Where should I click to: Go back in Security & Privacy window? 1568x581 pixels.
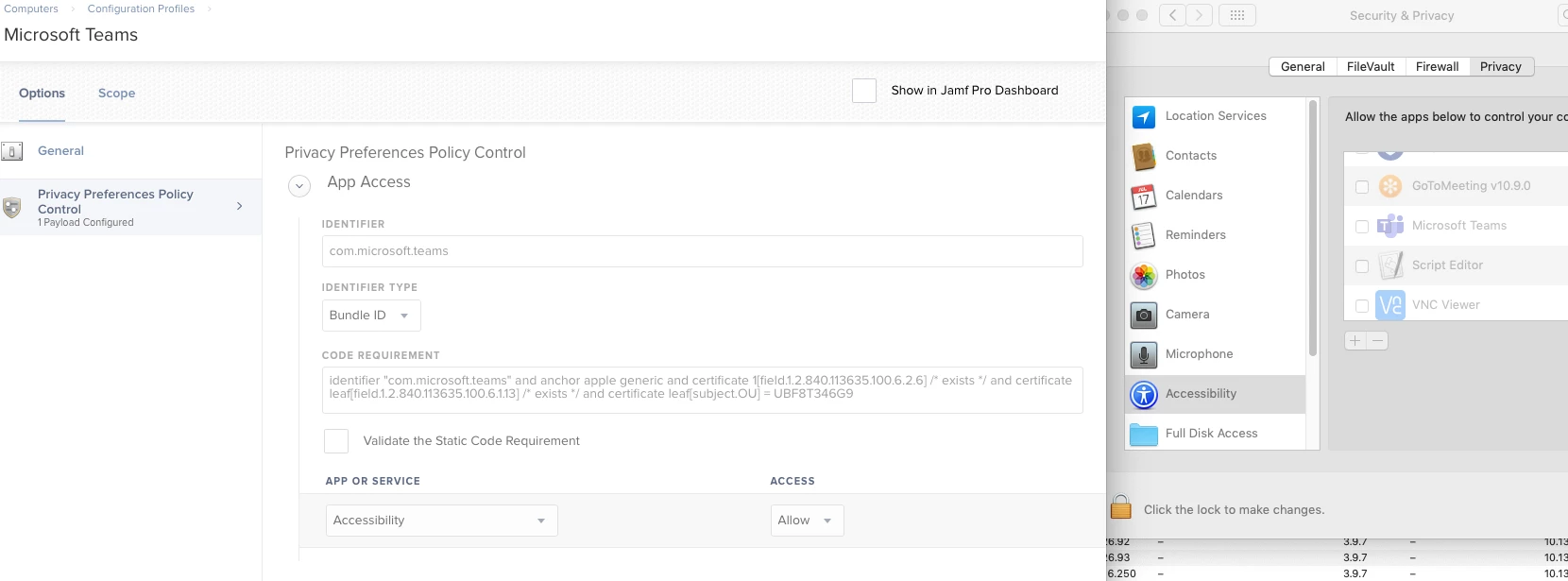pos(1172,15)
